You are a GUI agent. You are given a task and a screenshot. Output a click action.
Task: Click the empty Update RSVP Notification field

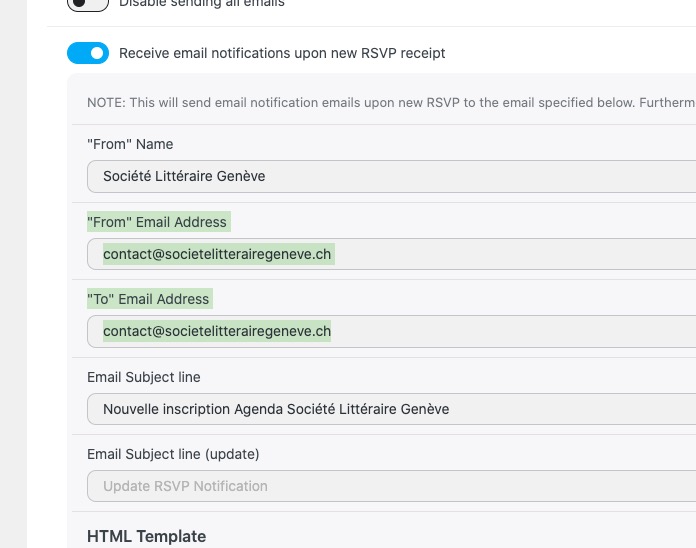(390, 486)
